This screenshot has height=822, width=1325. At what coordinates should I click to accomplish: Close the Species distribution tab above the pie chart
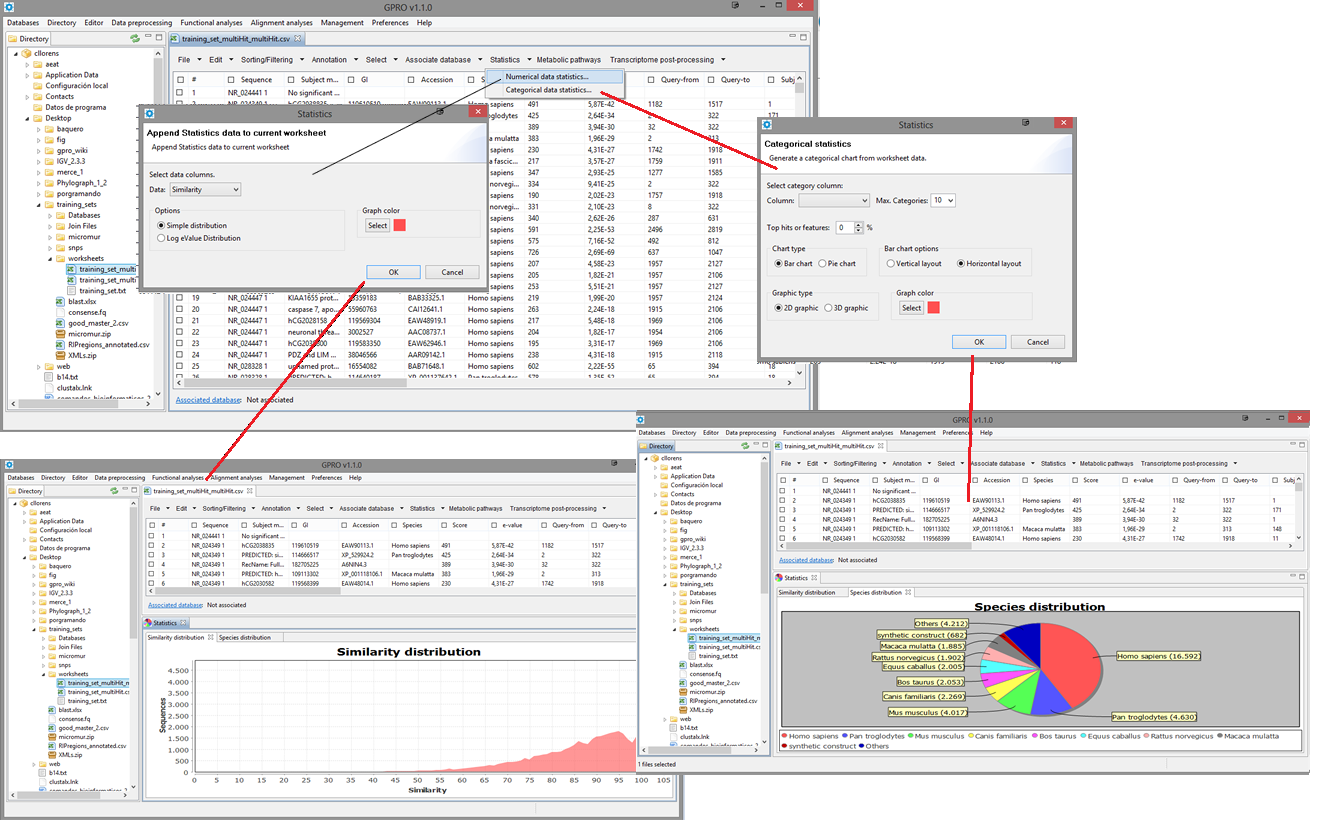(x=908, y=592)
